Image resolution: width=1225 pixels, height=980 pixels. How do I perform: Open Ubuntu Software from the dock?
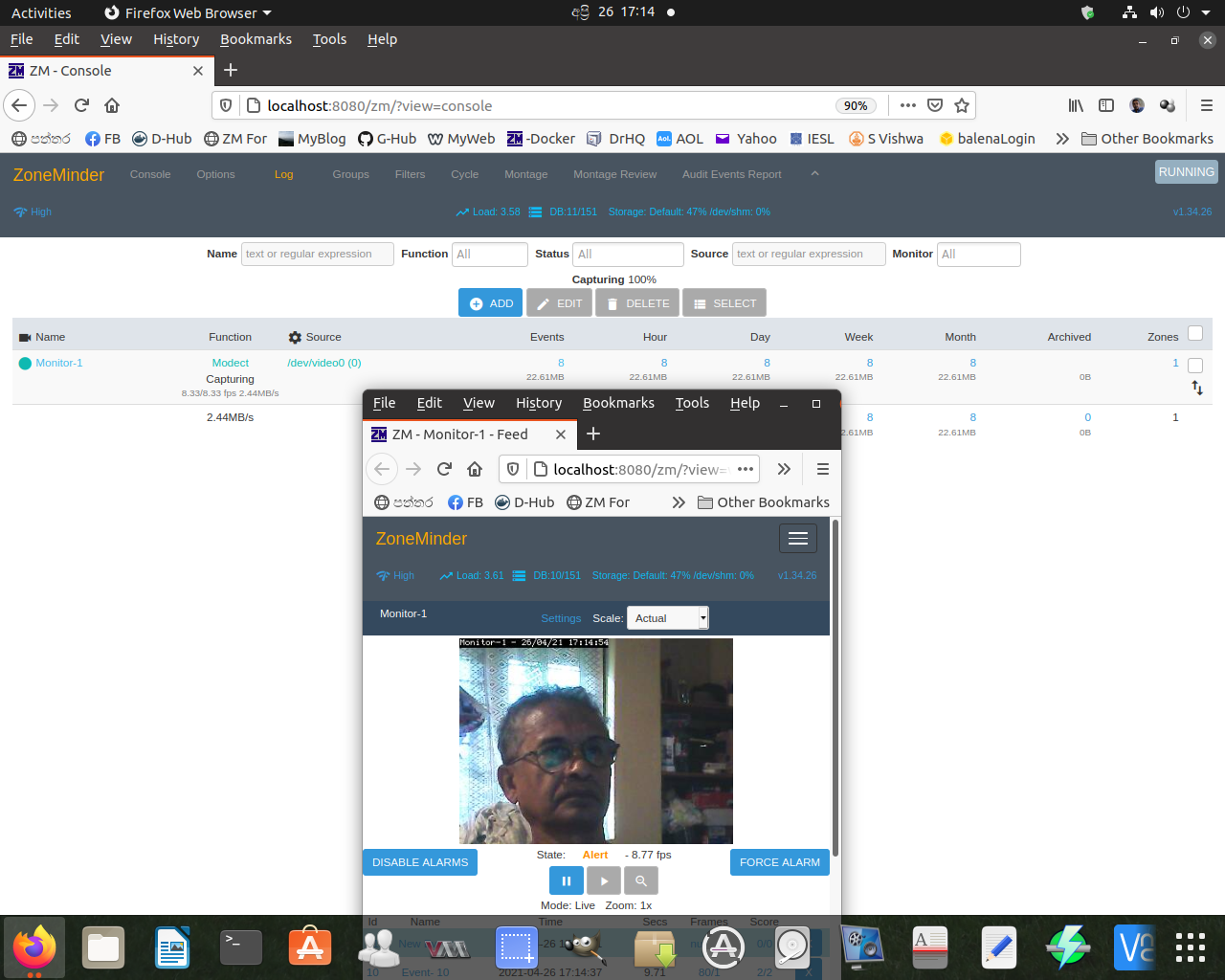pos(310,947)
